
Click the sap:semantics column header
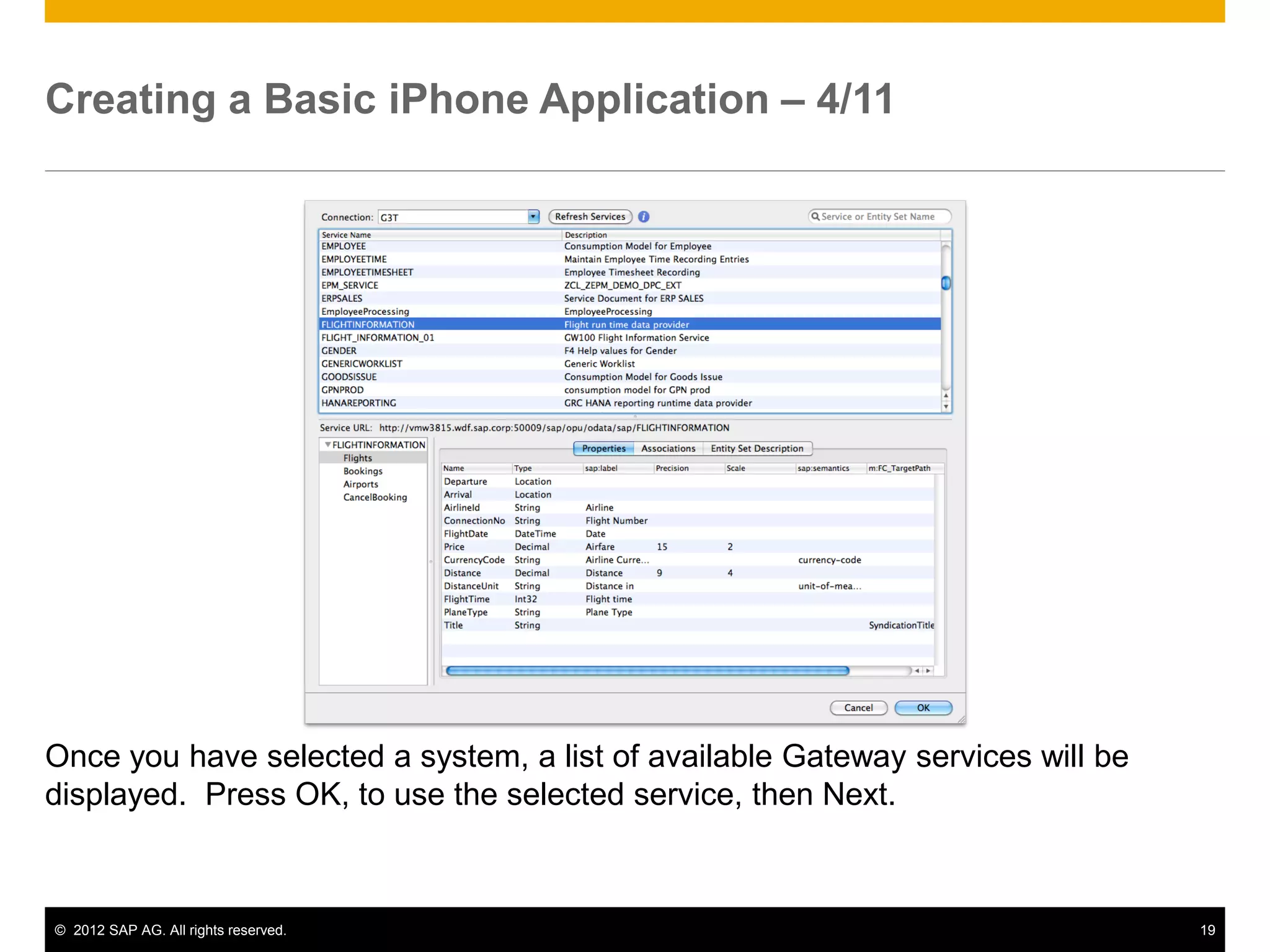click(x=831, y=469)
